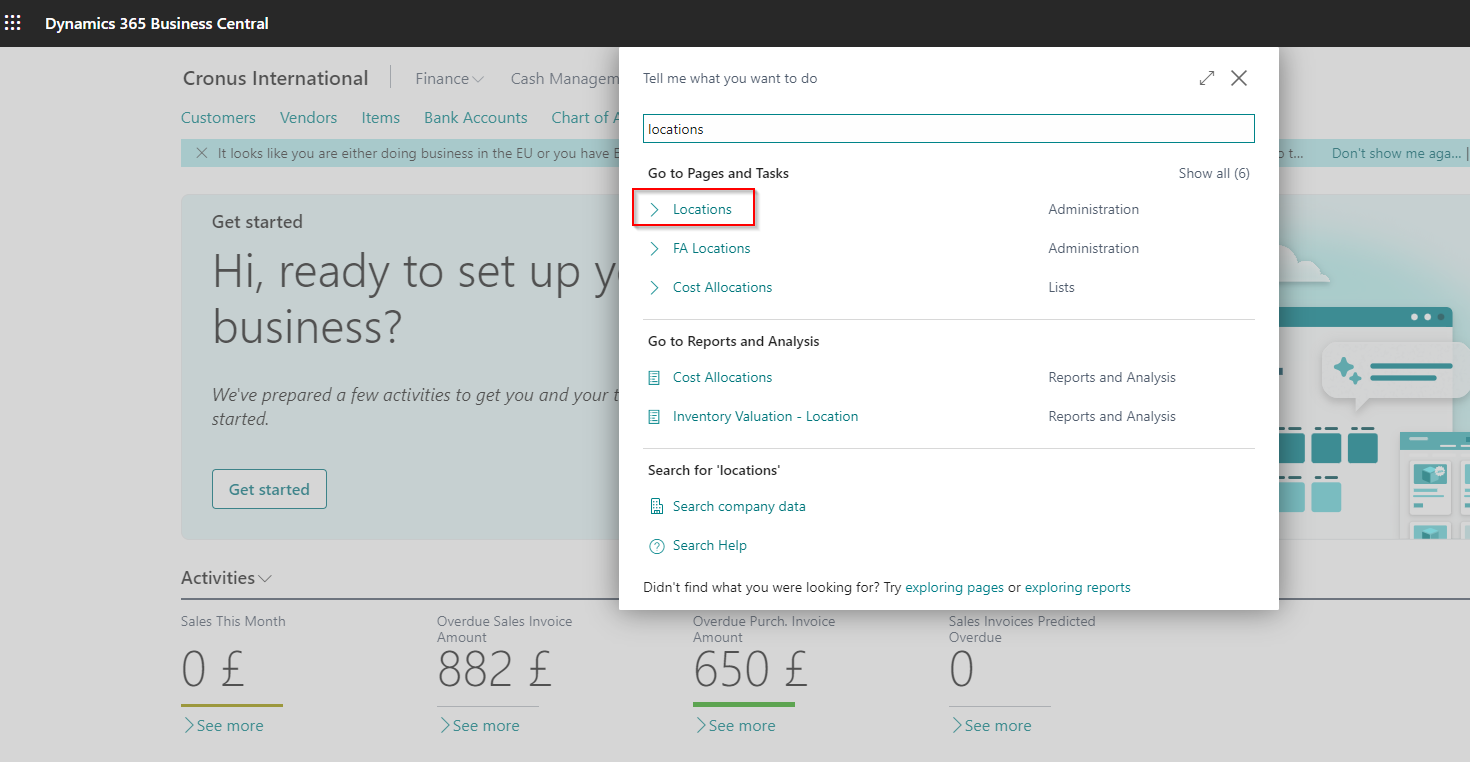This screenshot has width=1470, height=762.
Task: Click the Search company data icon
Action: (656, 506)
